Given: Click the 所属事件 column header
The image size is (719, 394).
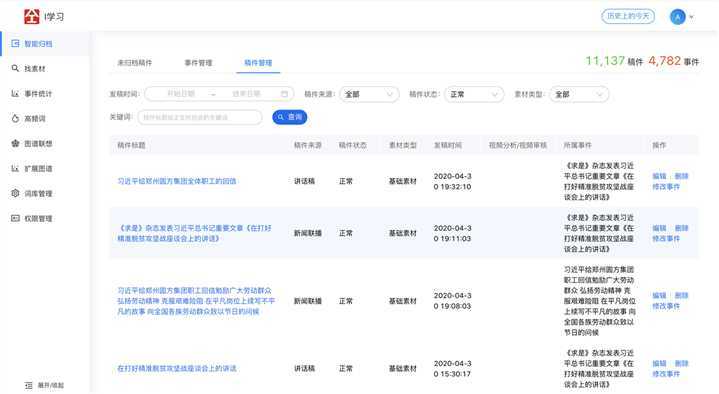Looking at the screenshot, I should click(577, 145).
